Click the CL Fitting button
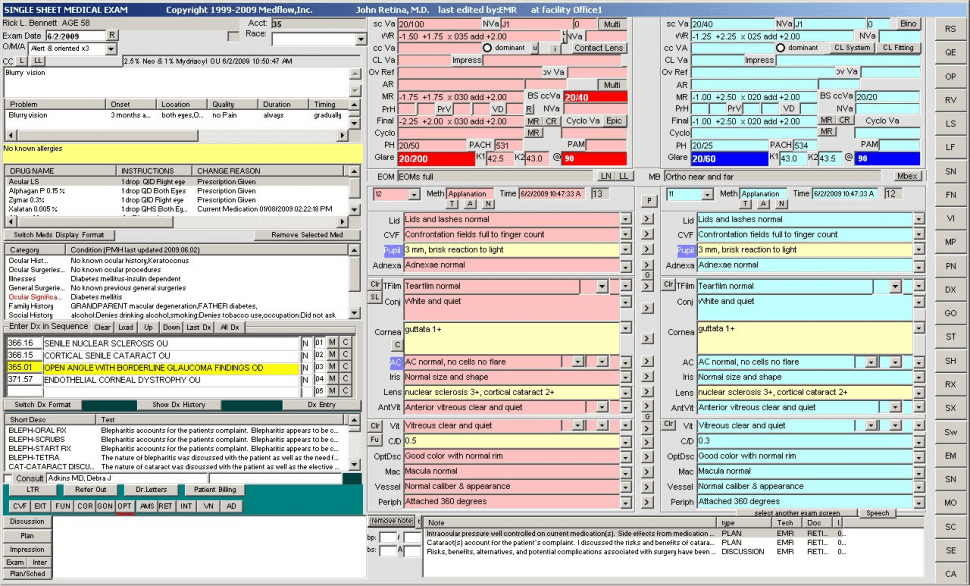This screenshot has height=586, width=970. point(898,48)
